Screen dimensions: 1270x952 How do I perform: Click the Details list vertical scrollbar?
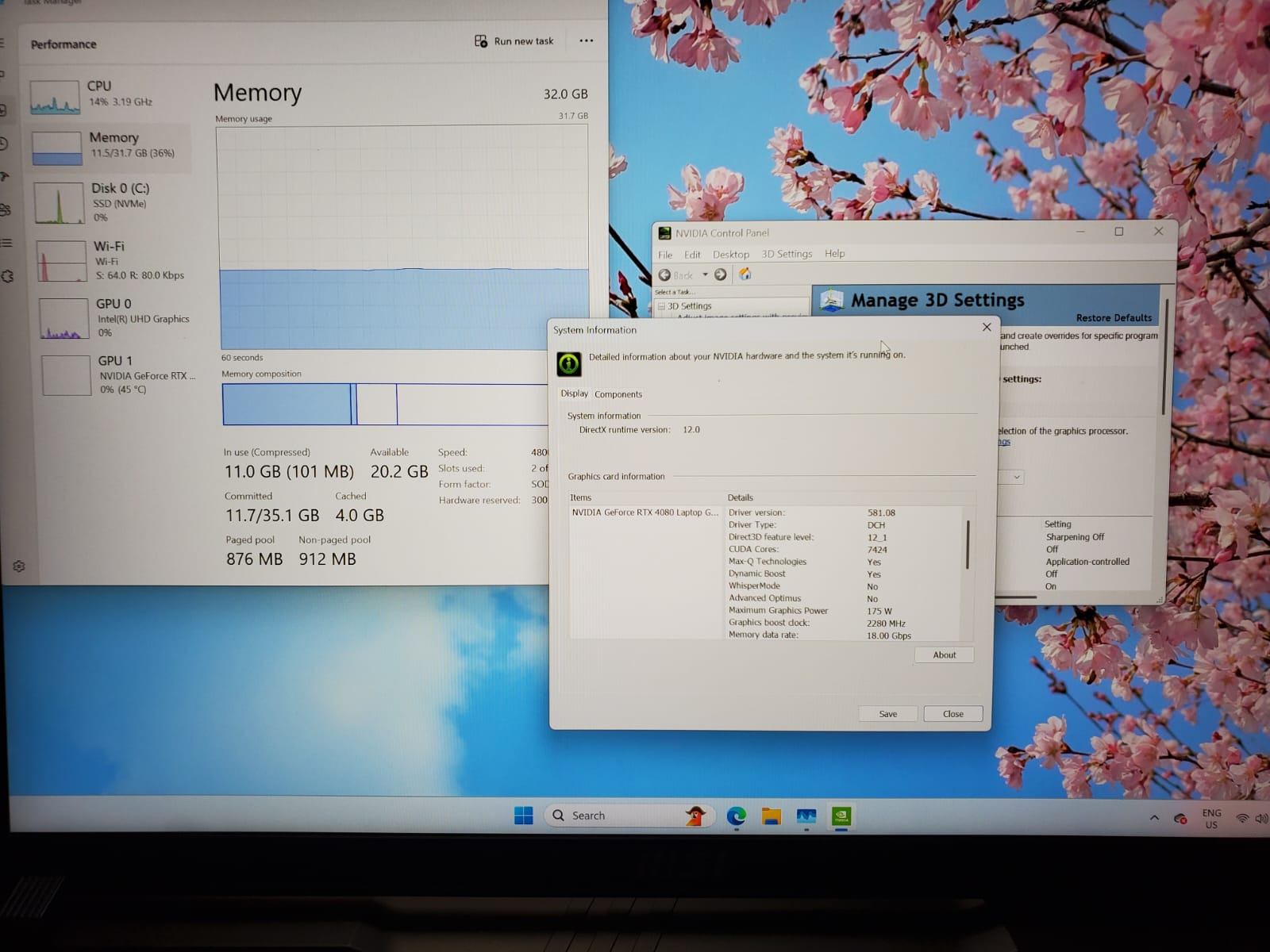968,544
